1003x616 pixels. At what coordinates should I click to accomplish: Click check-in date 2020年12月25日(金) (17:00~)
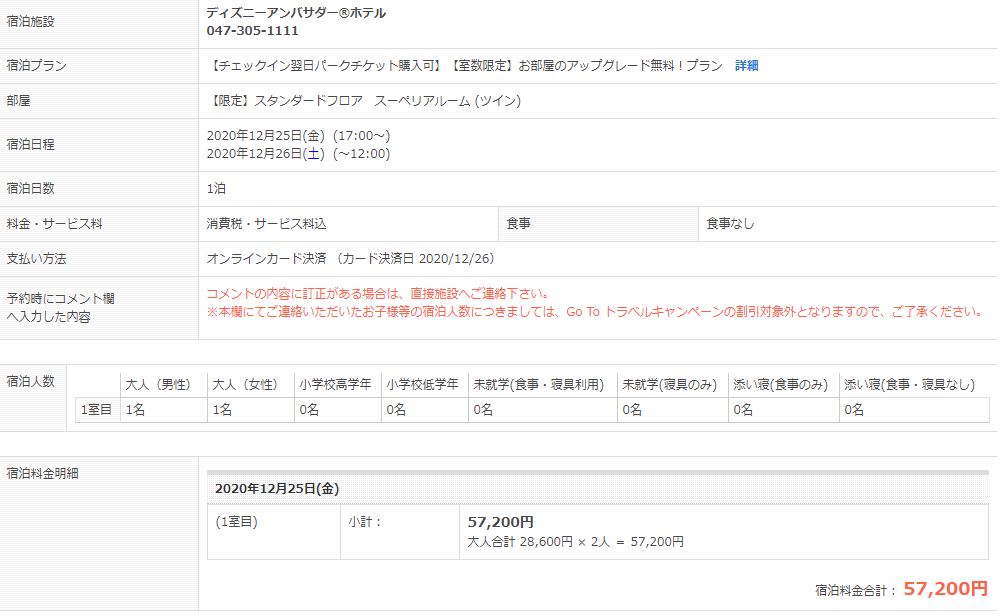[298, 136]
